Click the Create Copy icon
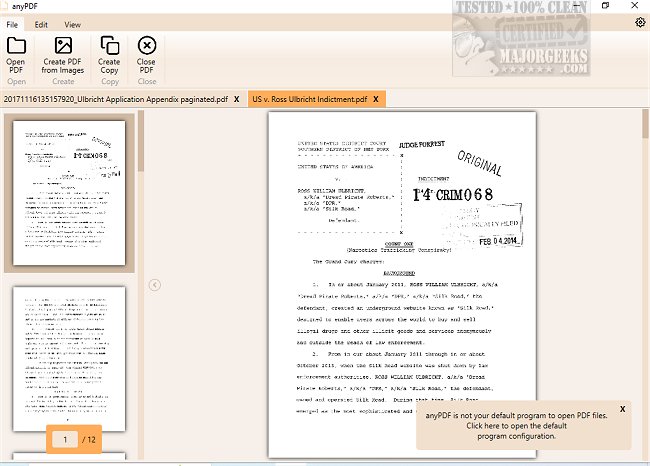Image resolution: width=650 pixels, height=466 pixels. 109,45
